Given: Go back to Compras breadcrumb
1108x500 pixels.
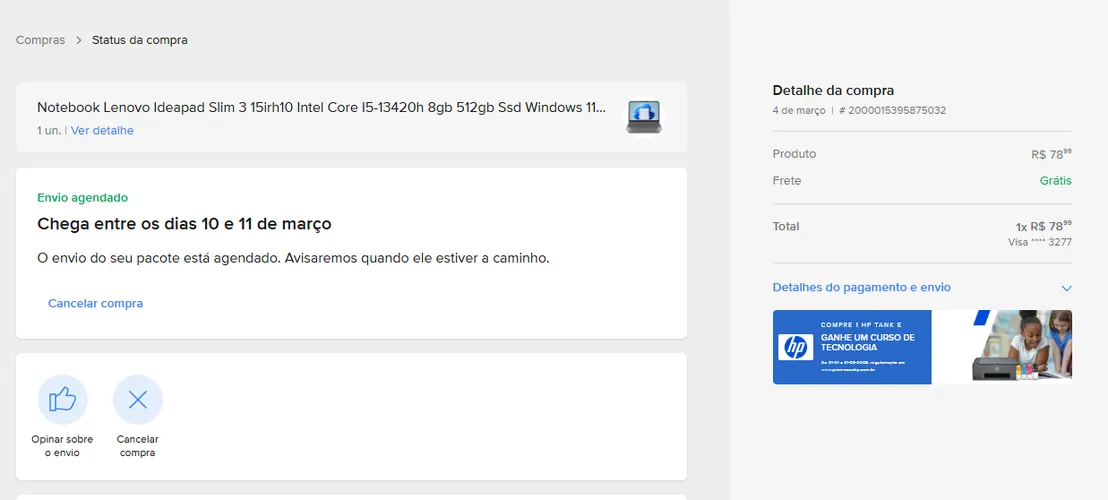Looking at the screenshot, I should point(40,40).
